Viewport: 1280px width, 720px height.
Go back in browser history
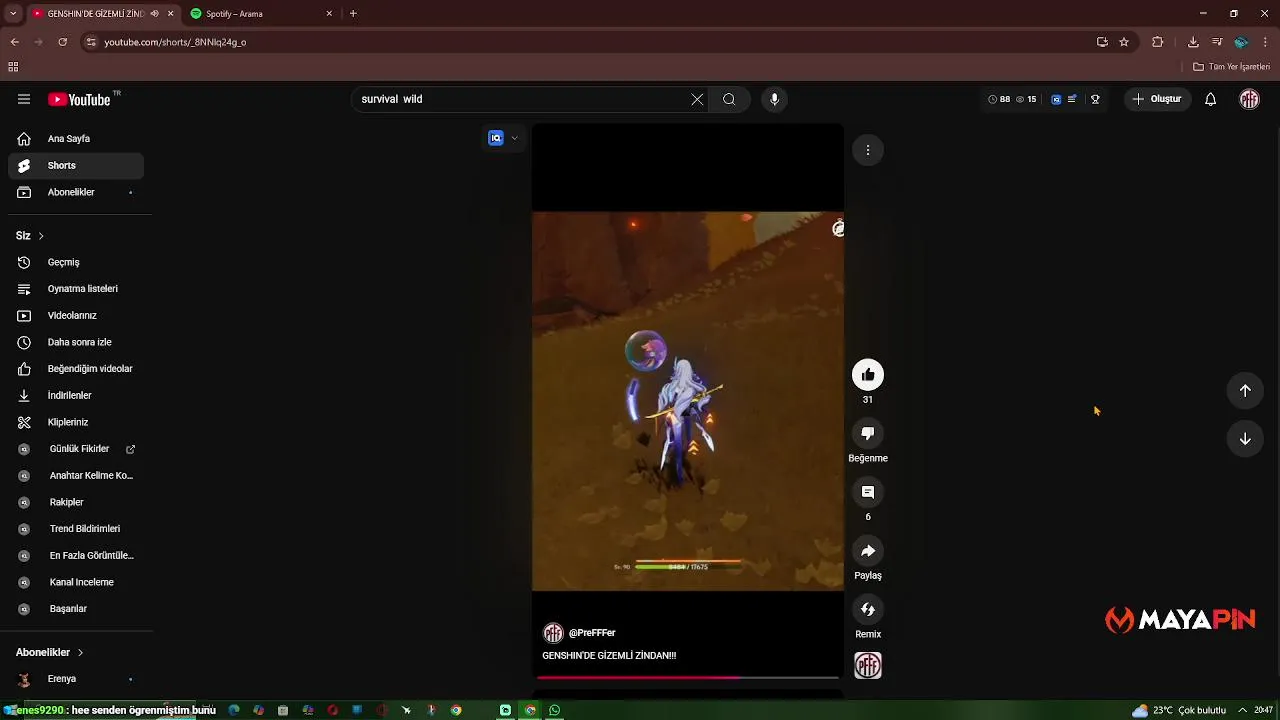pos(14,42)
